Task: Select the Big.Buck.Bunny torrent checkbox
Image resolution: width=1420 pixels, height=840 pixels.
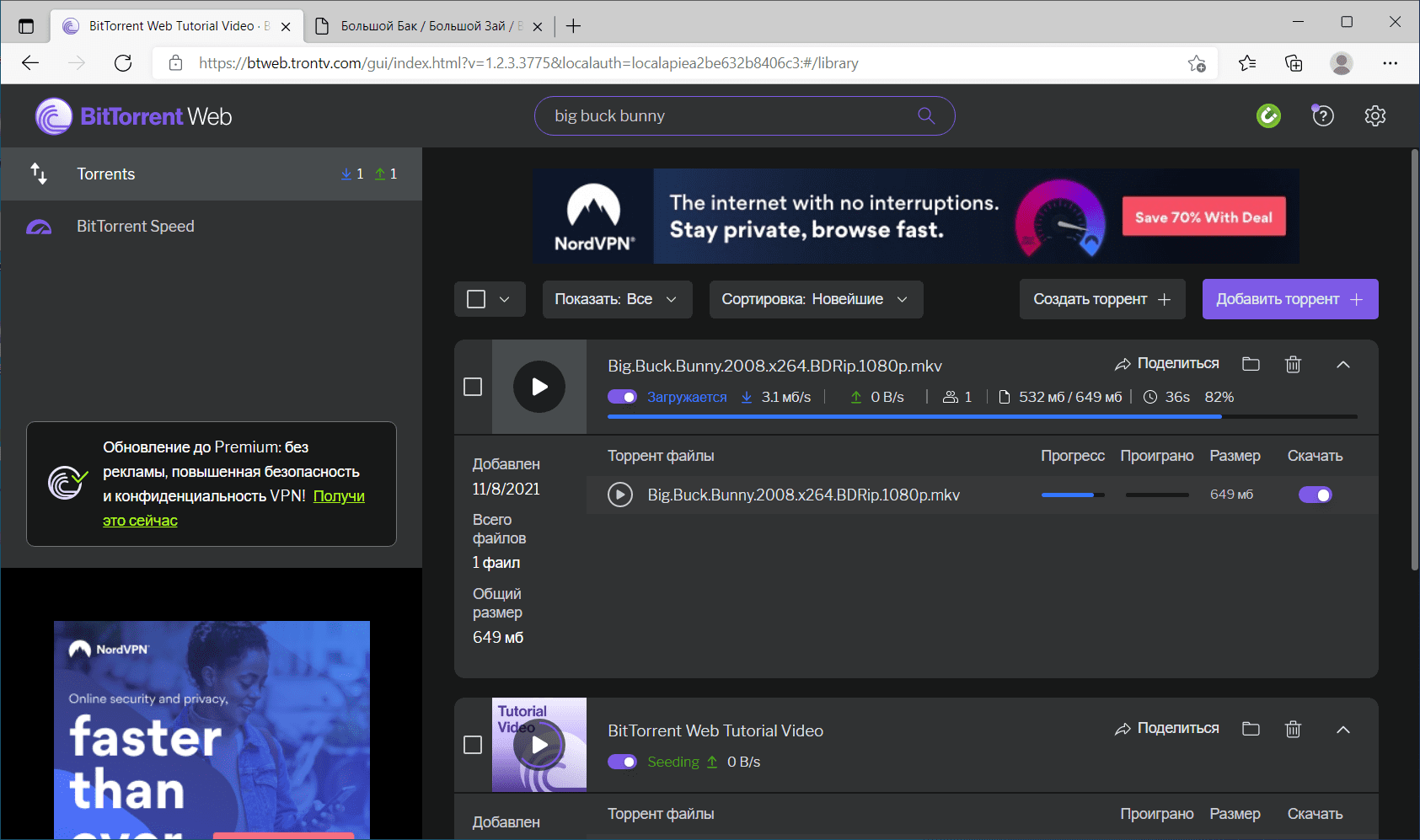Action: [x=473, y=387]
